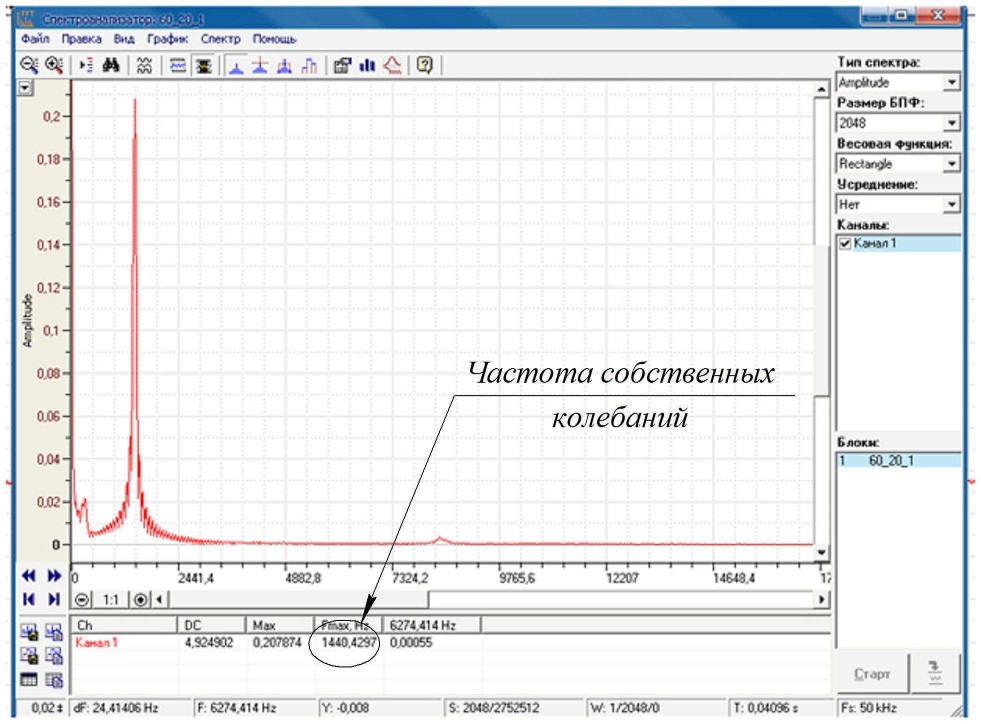
Task: Open the Размер БПФ dropdown
Action: 951,124
